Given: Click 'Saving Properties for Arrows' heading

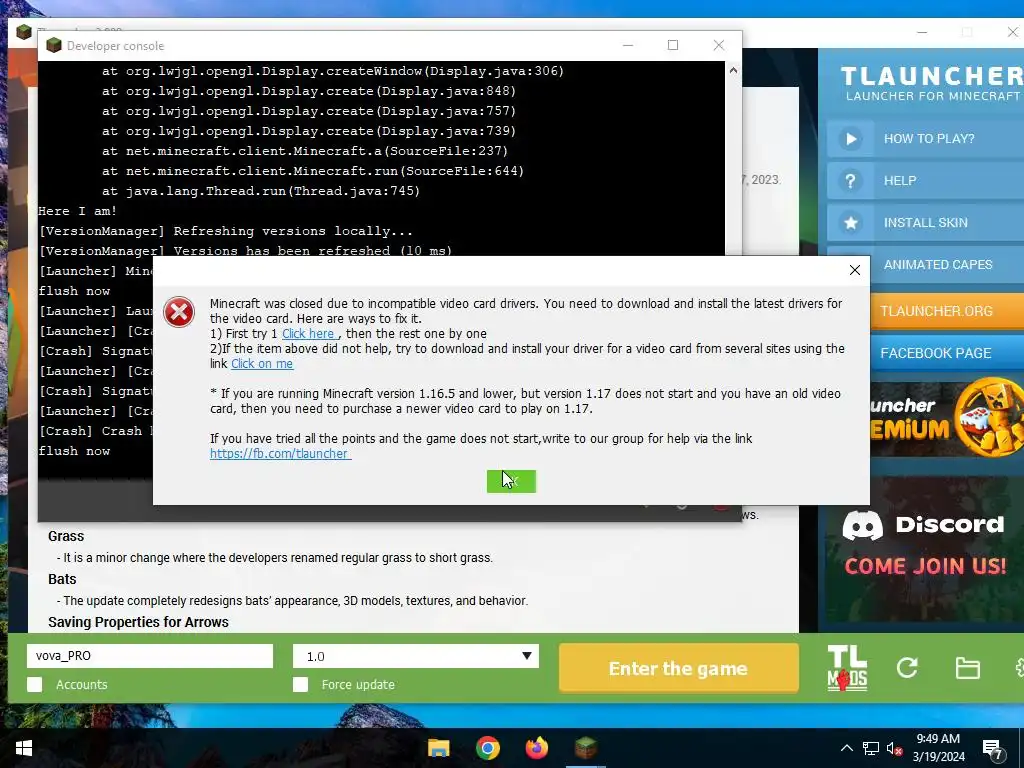Looking at the screenshot, I should point(138,622).
